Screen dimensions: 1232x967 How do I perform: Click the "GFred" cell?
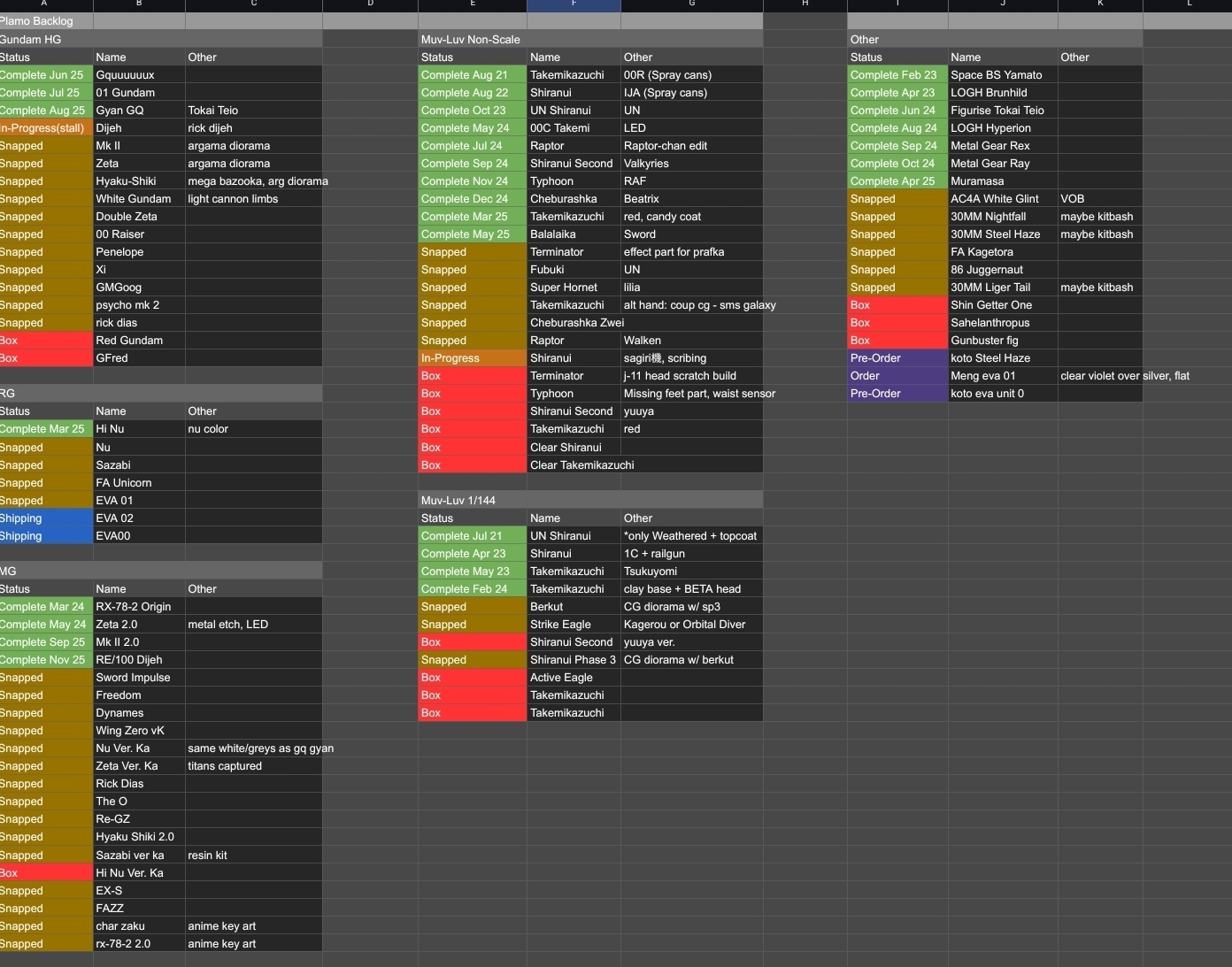[x=139, y=358]
